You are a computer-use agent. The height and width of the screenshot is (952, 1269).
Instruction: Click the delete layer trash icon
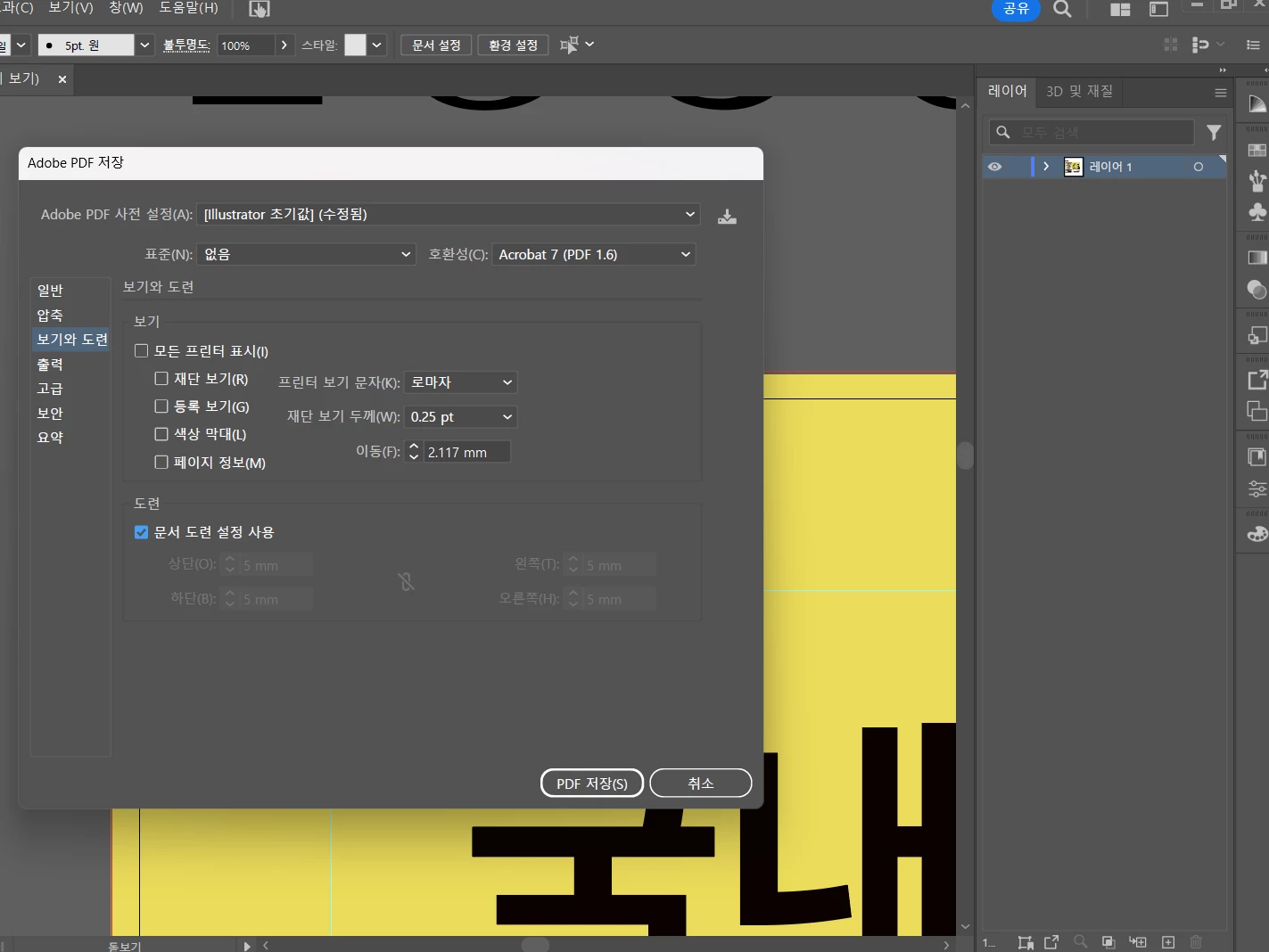(x=1196, y=942)
